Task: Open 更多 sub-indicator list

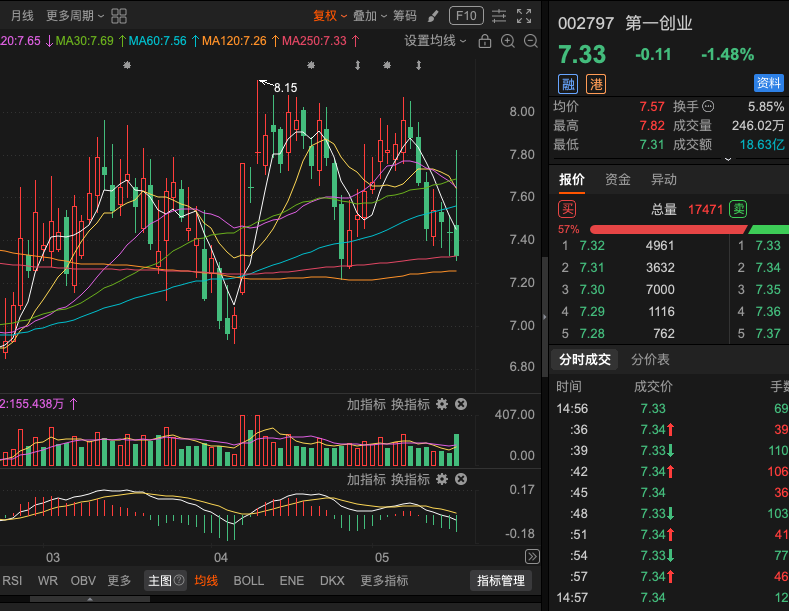Action: (119, 581)
